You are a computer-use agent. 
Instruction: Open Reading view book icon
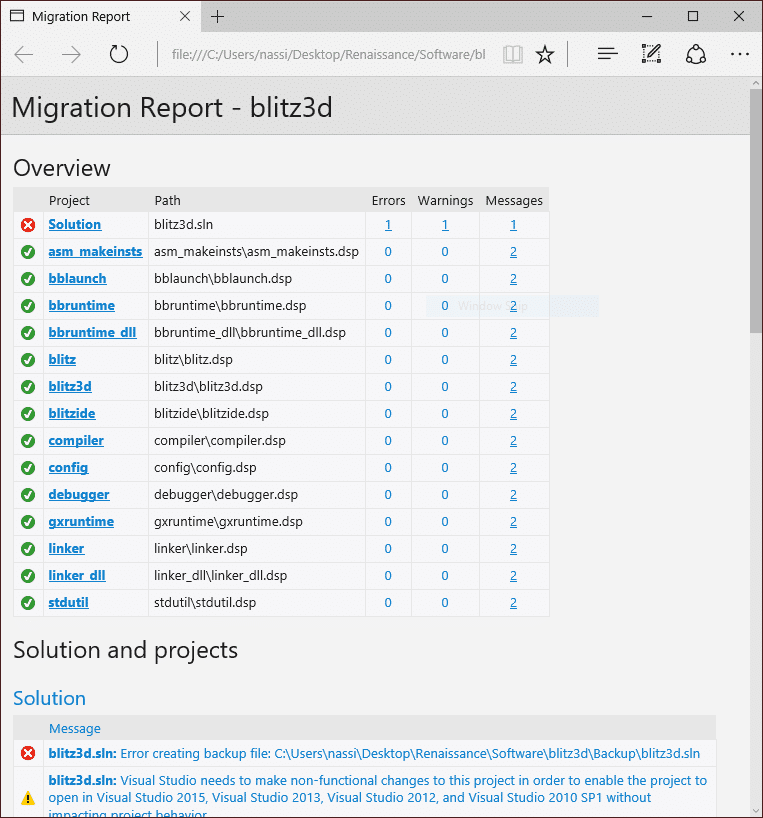[513, 54]
